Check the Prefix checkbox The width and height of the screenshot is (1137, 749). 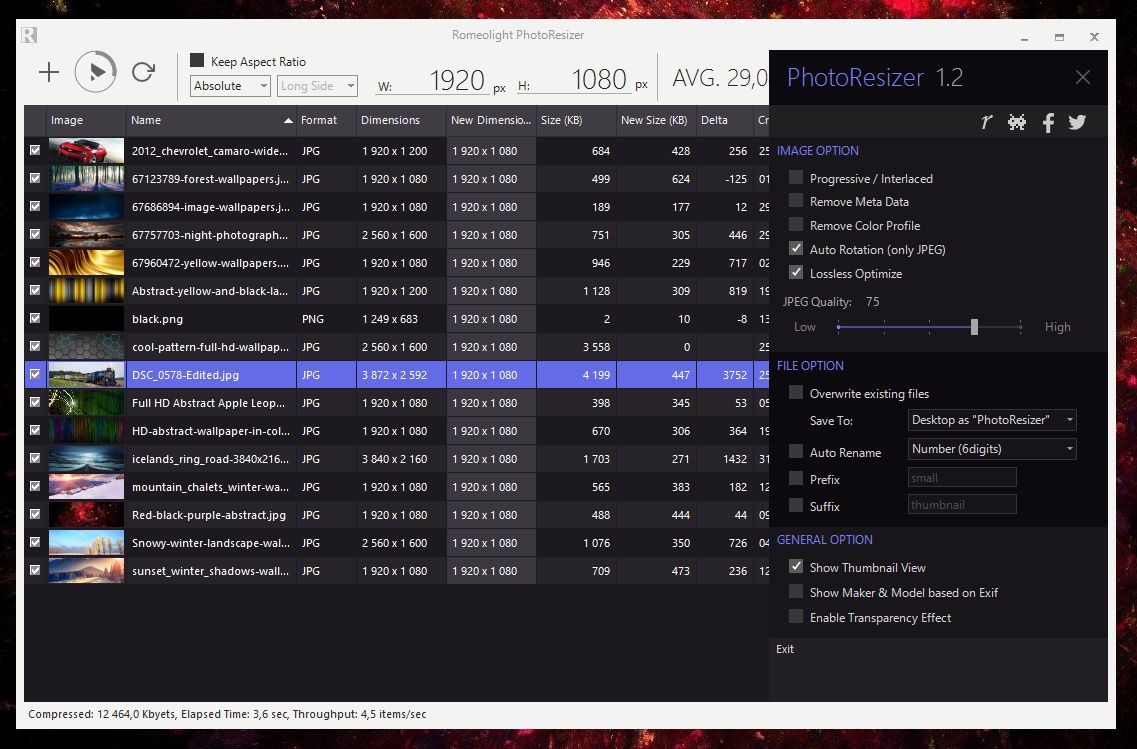[x=796, y=479]
